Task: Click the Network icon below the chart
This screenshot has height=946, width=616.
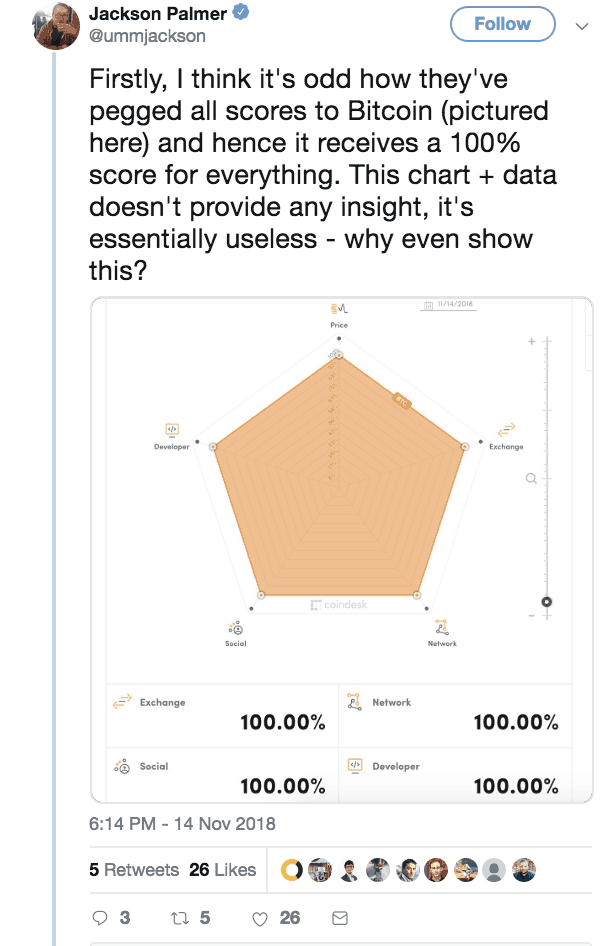Action: tap(442, 628)
